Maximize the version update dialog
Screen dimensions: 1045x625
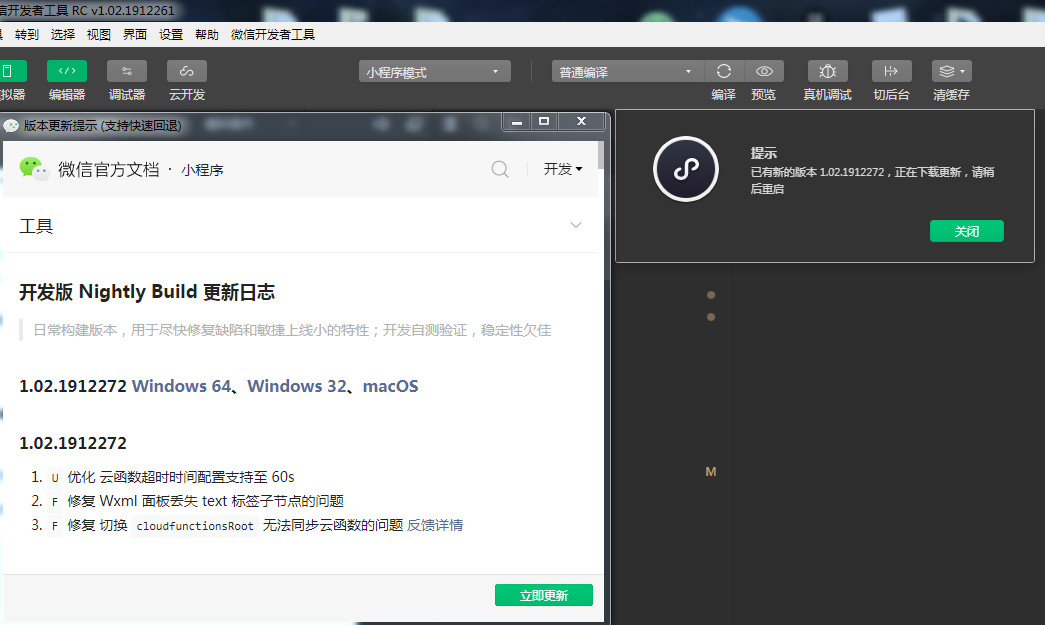pyautogui.click(x=544, y=121)
